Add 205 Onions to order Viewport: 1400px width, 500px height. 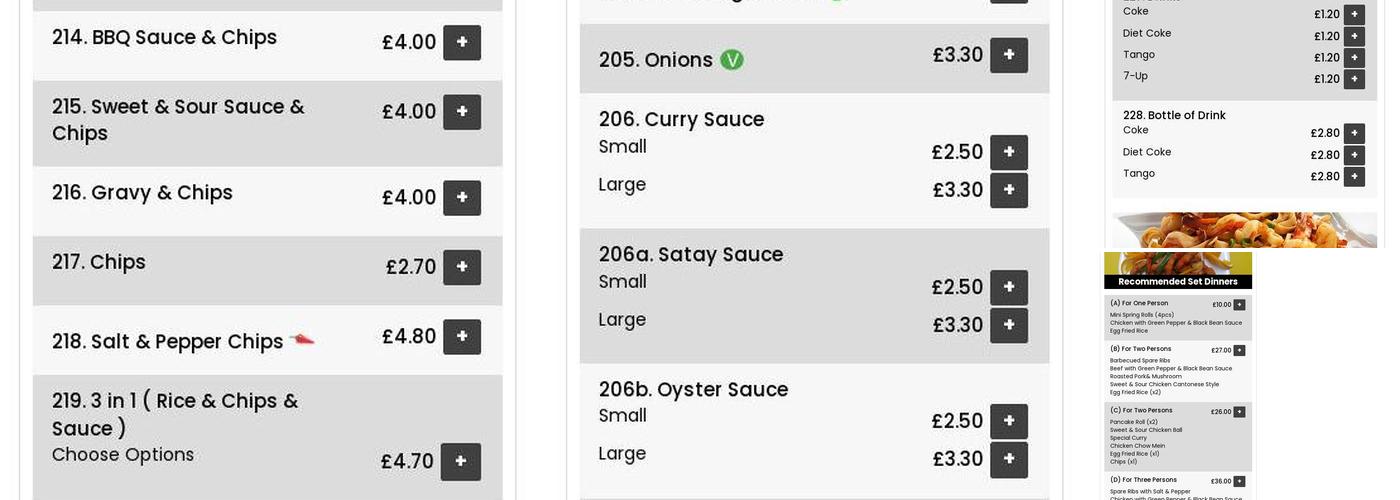1008,55
